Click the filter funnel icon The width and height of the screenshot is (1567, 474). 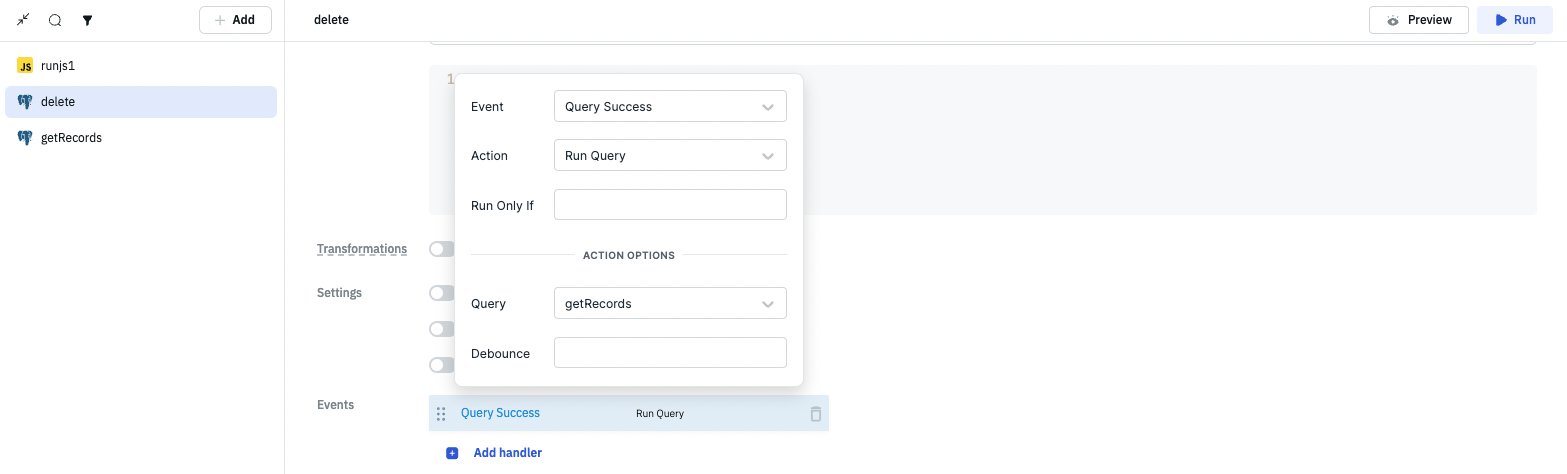click(87, 20)
